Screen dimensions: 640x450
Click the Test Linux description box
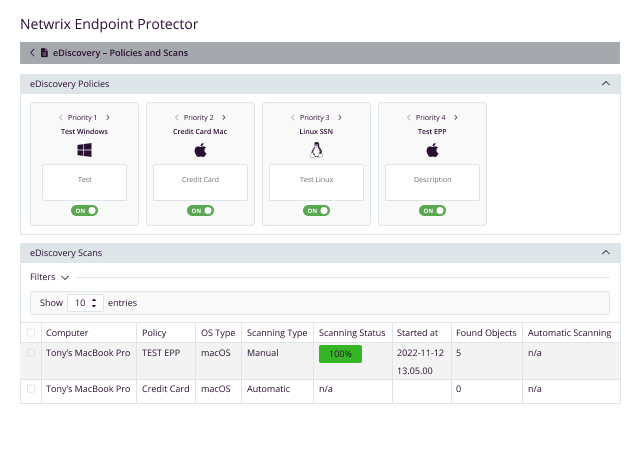316,182
